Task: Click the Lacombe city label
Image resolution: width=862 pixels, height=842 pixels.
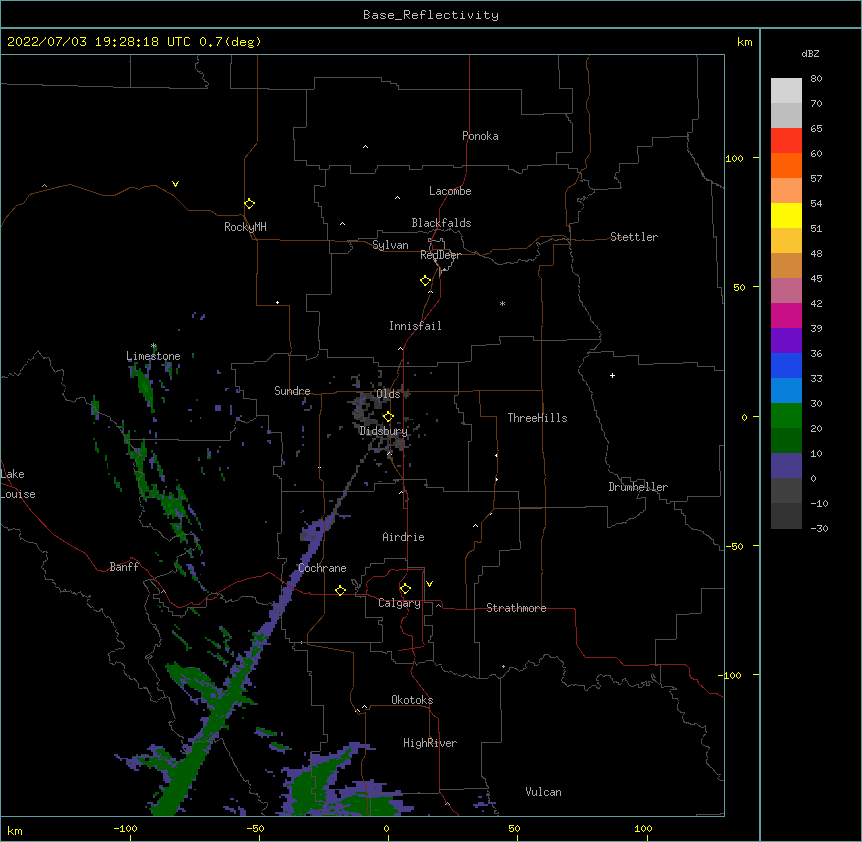Action: (x=450, y=191)
